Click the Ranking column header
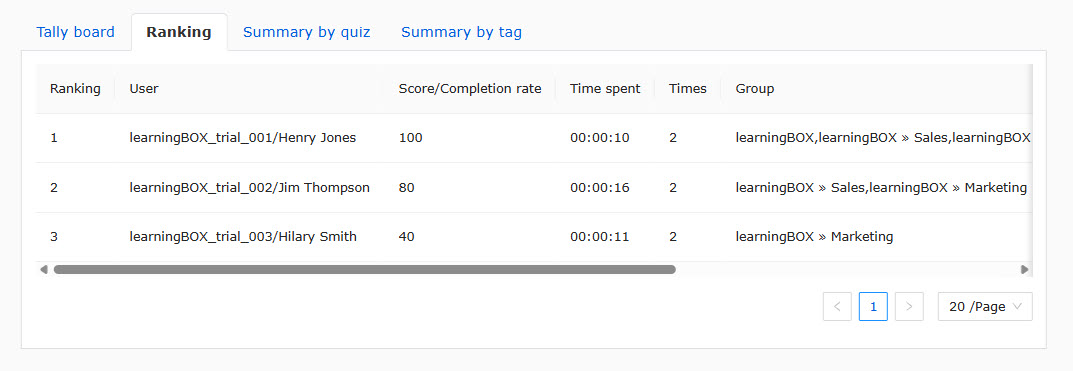The width and height of the screenshot is (1073, 371). [x=75, y=88]
